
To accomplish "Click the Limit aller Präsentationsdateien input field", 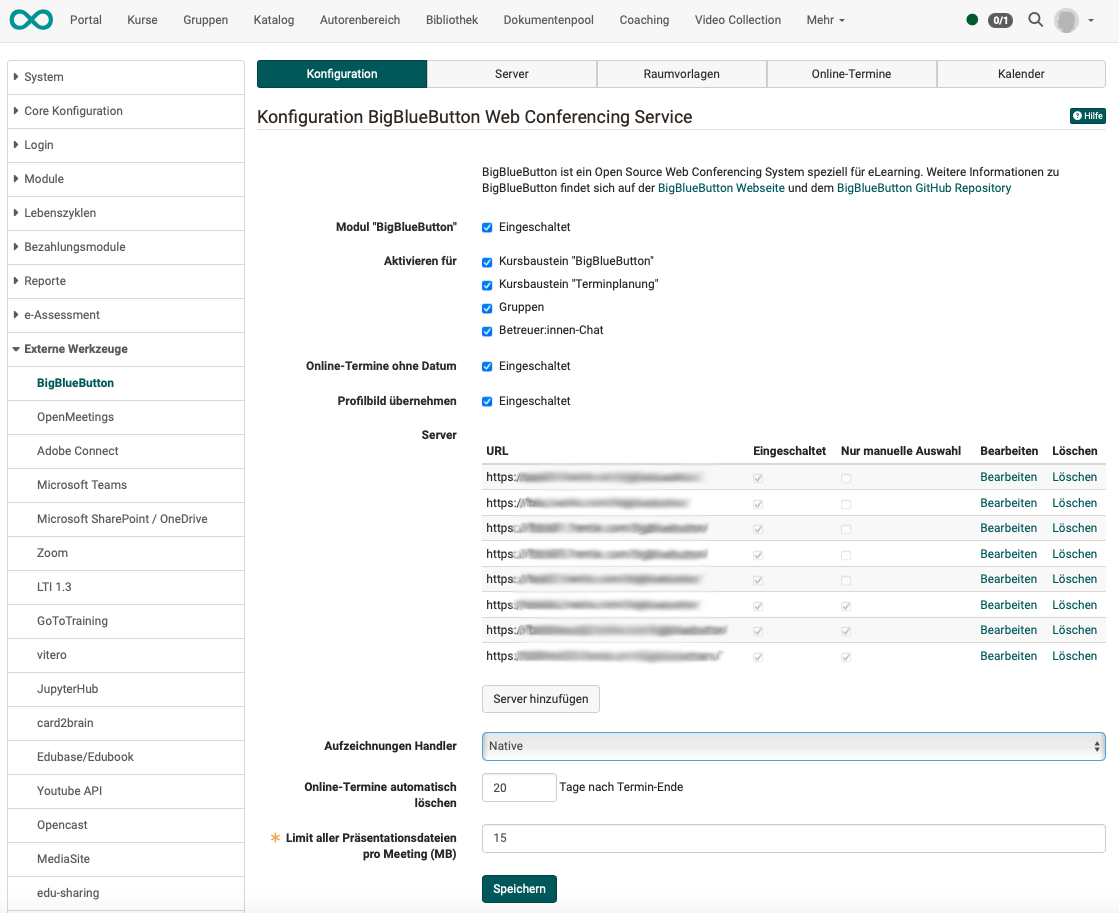I will point(793,838).
